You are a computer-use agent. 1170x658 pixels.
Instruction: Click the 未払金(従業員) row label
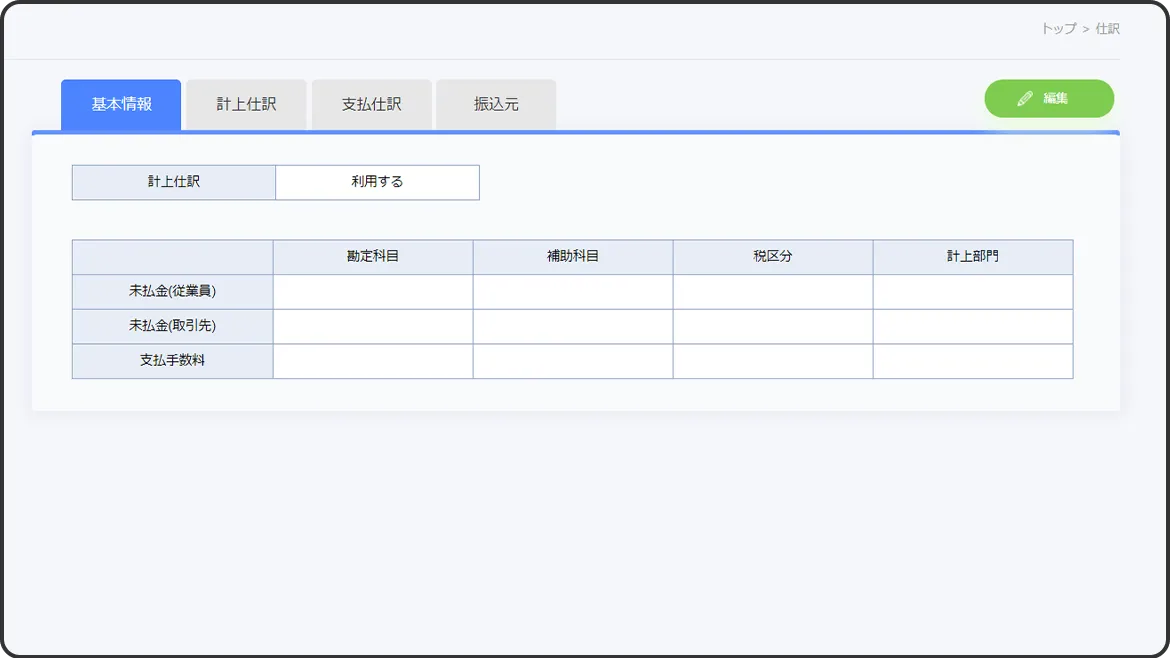point(173,292)
